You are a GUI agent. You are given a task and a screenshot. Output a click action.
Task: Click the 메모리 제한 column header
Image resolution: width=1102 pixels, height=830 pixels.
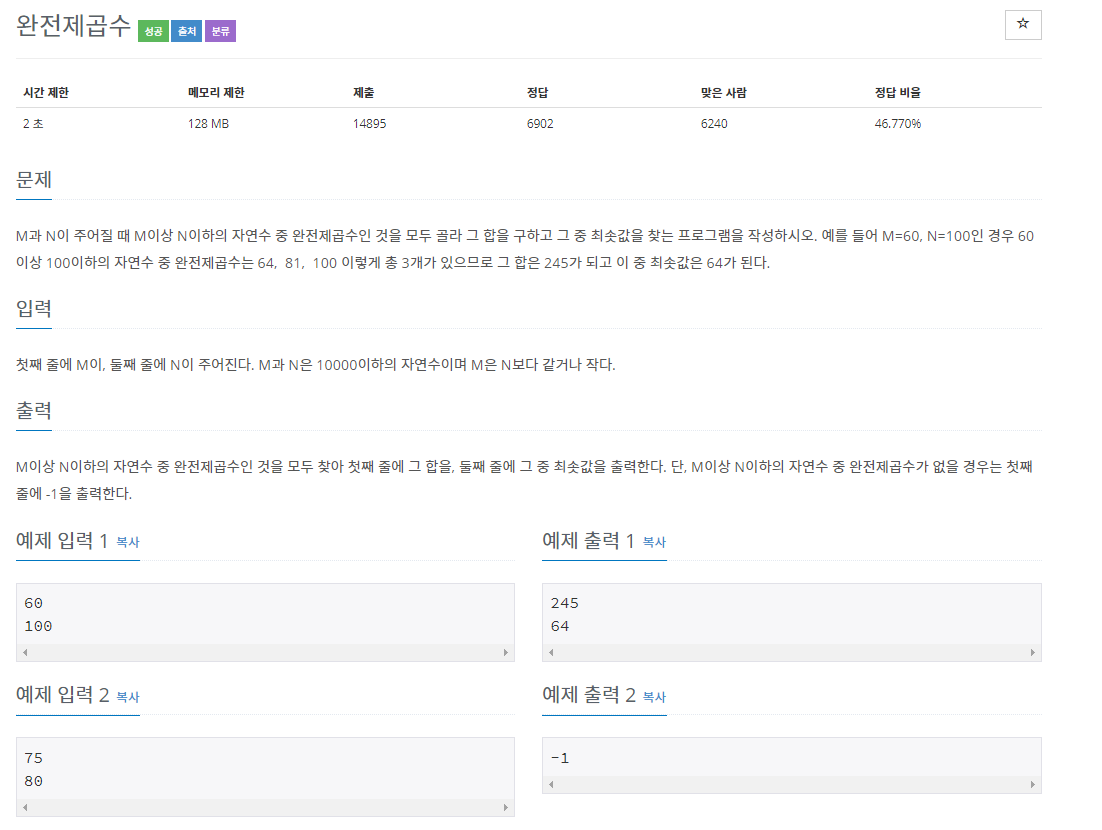(x=216, y=93)
